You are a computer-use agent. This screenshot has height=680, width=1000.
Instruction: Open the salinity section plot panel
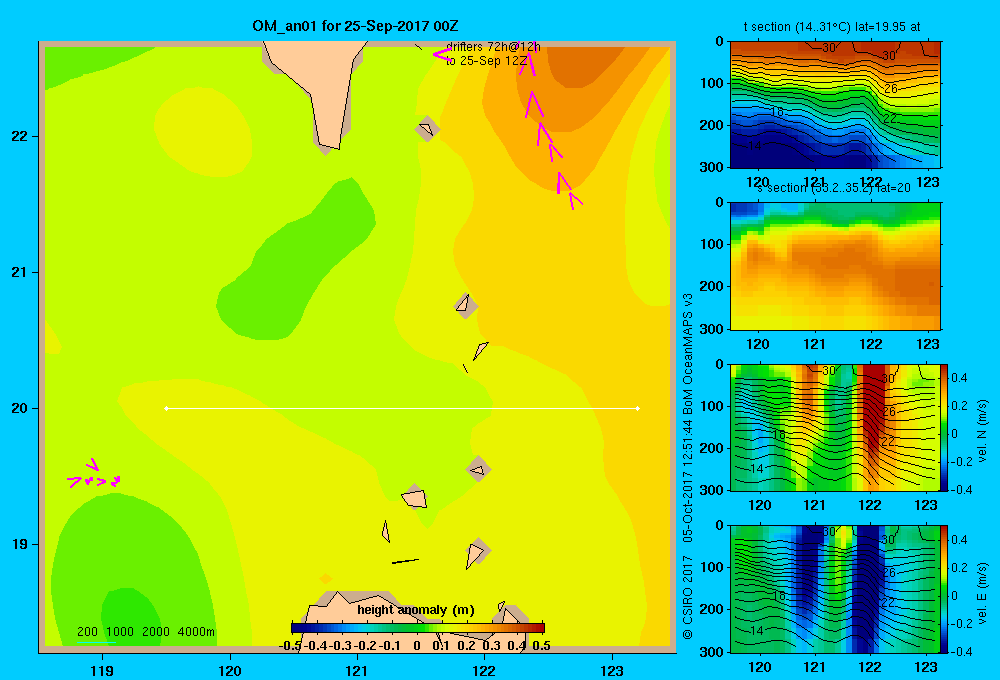(835, 266)
